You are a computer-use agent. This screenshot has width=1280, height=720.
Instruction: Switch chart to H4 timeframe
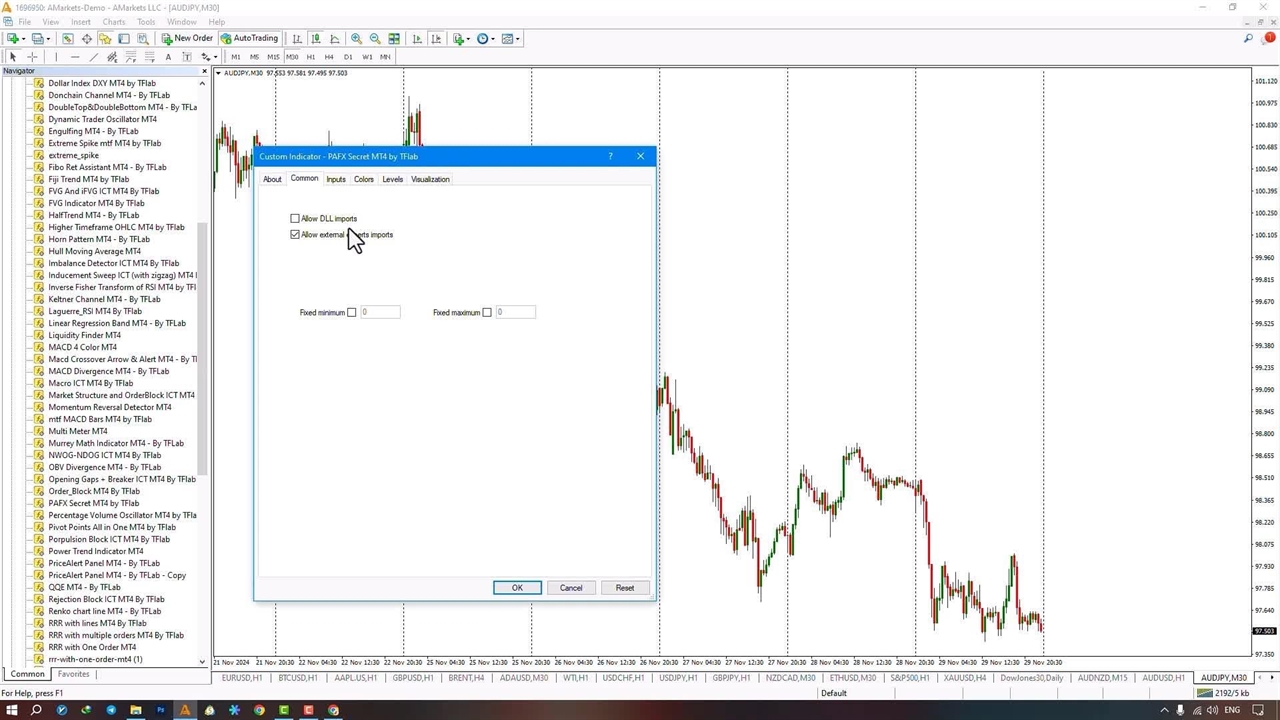pyautogui.click(x=329, y=57)
